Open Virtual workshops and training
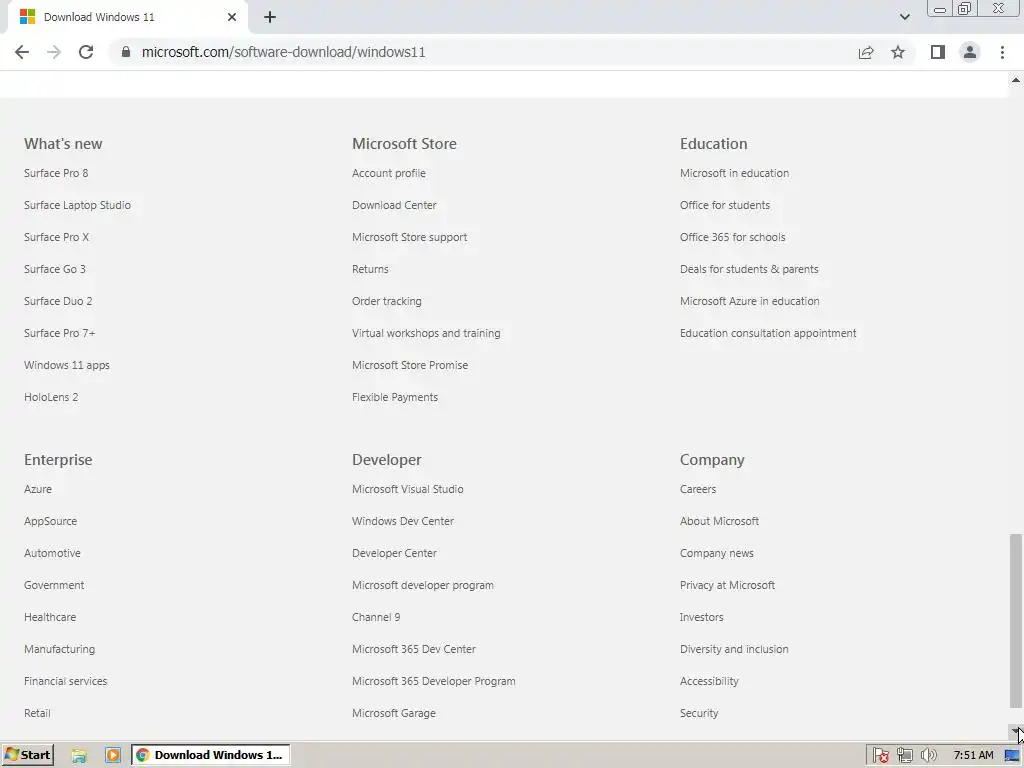The width and height of the screenshot is (1024, 768). click(x=426, y=333)
